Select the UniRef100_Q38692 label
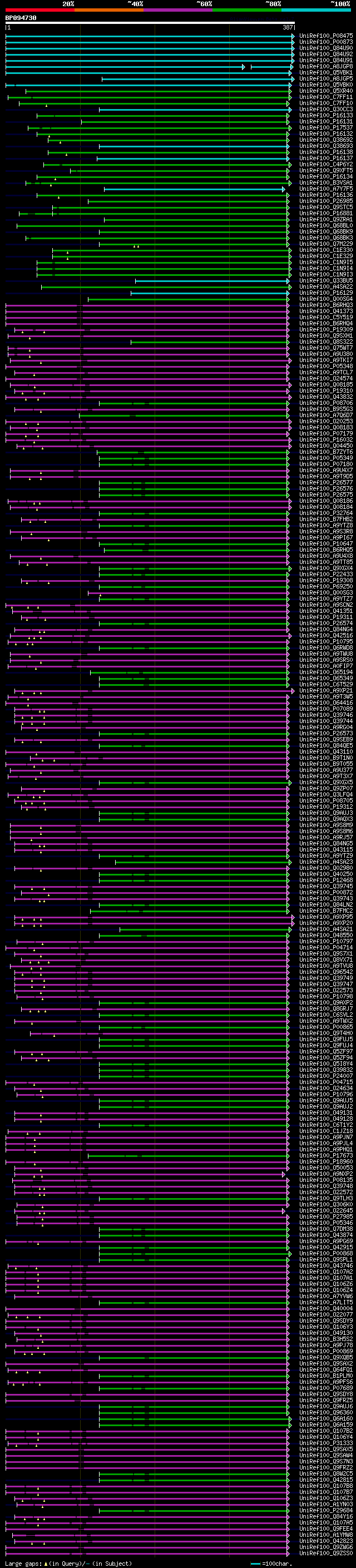Image resolution: width=356 pixels, height=1568 pixels. click(326, 140)
